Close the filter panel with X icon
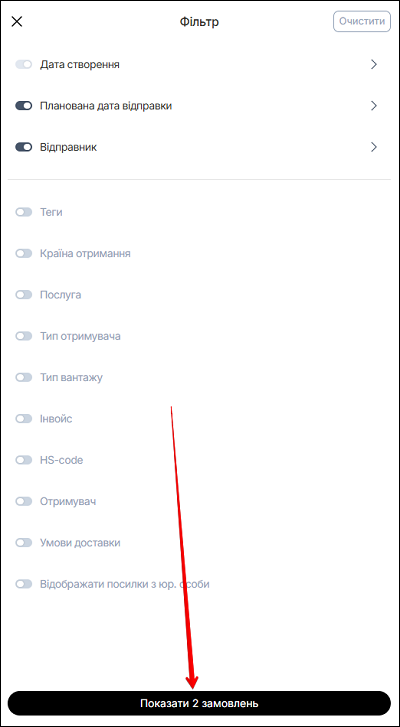The height and width of the screenshot is (727, 400). pyautogui.click(x=17, y=21)
